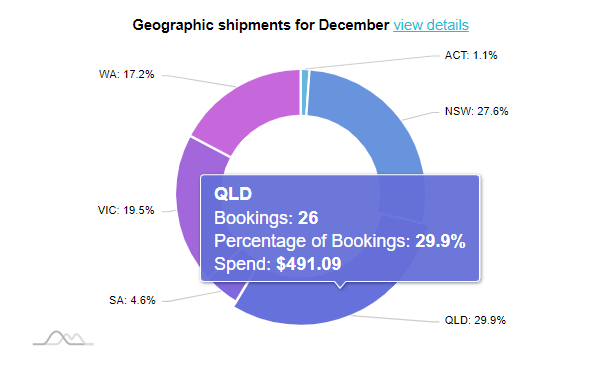Click the QLD: 29.9% label
The width and height of the screenshot is (599, 366).
[475, 320]
